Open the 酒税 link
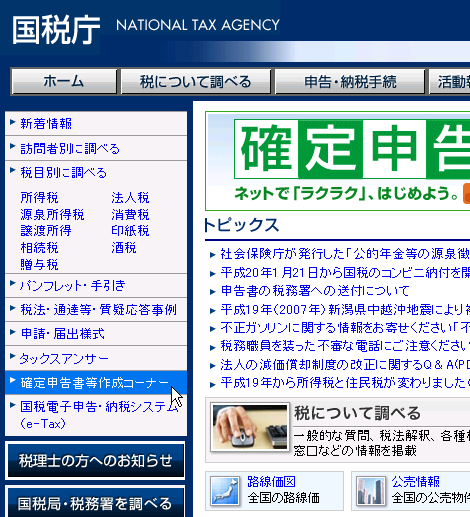Screen dimensions: 470x517 point(124,248)
